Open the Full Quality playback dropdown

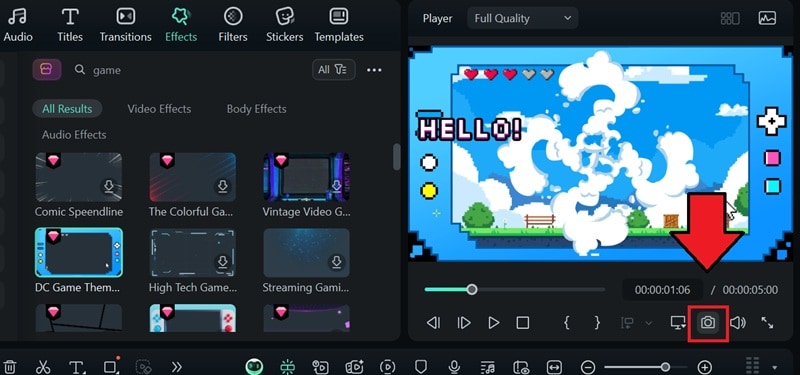522,18
